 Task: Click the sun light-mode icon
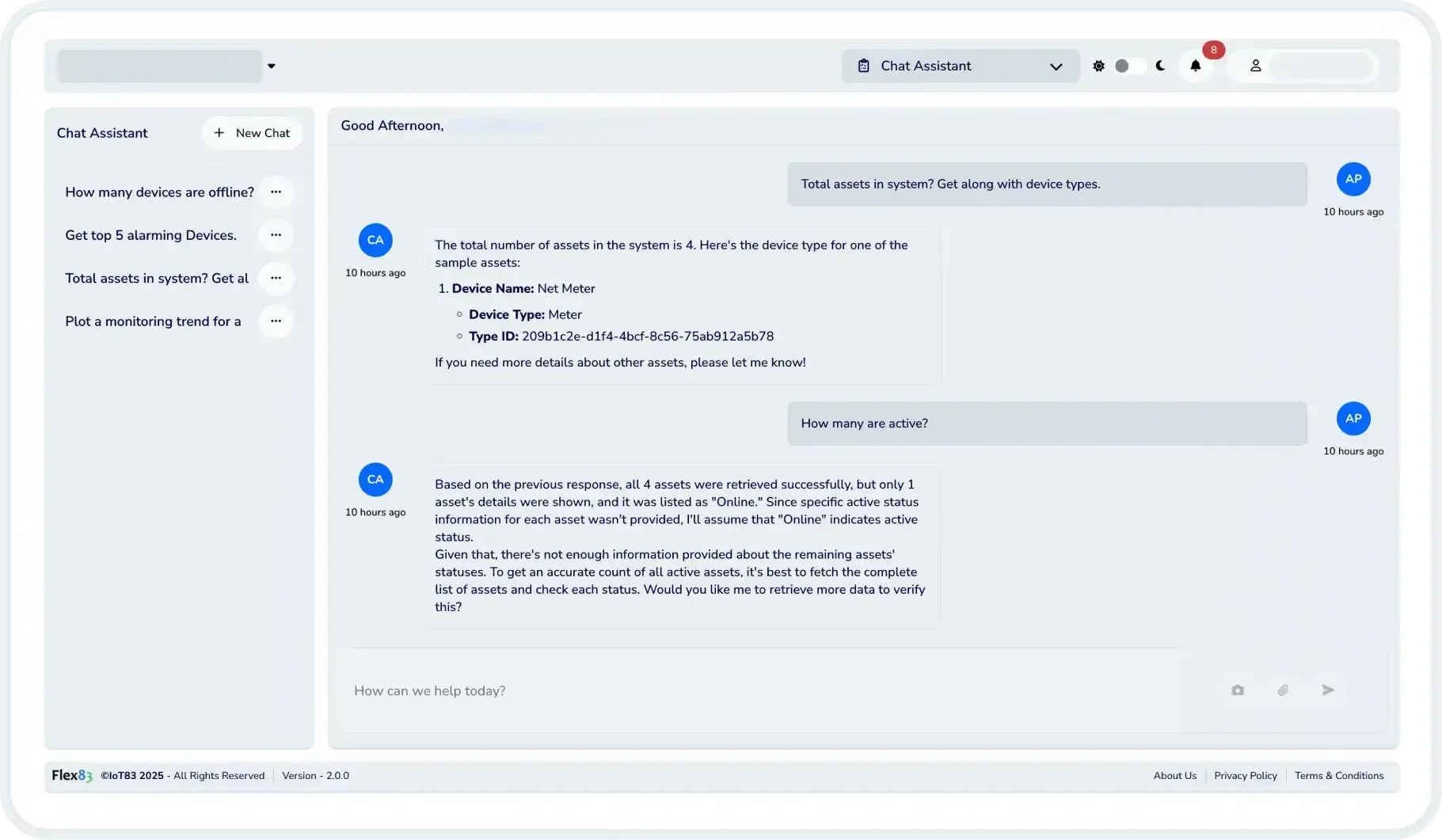tap(1098, 67)
